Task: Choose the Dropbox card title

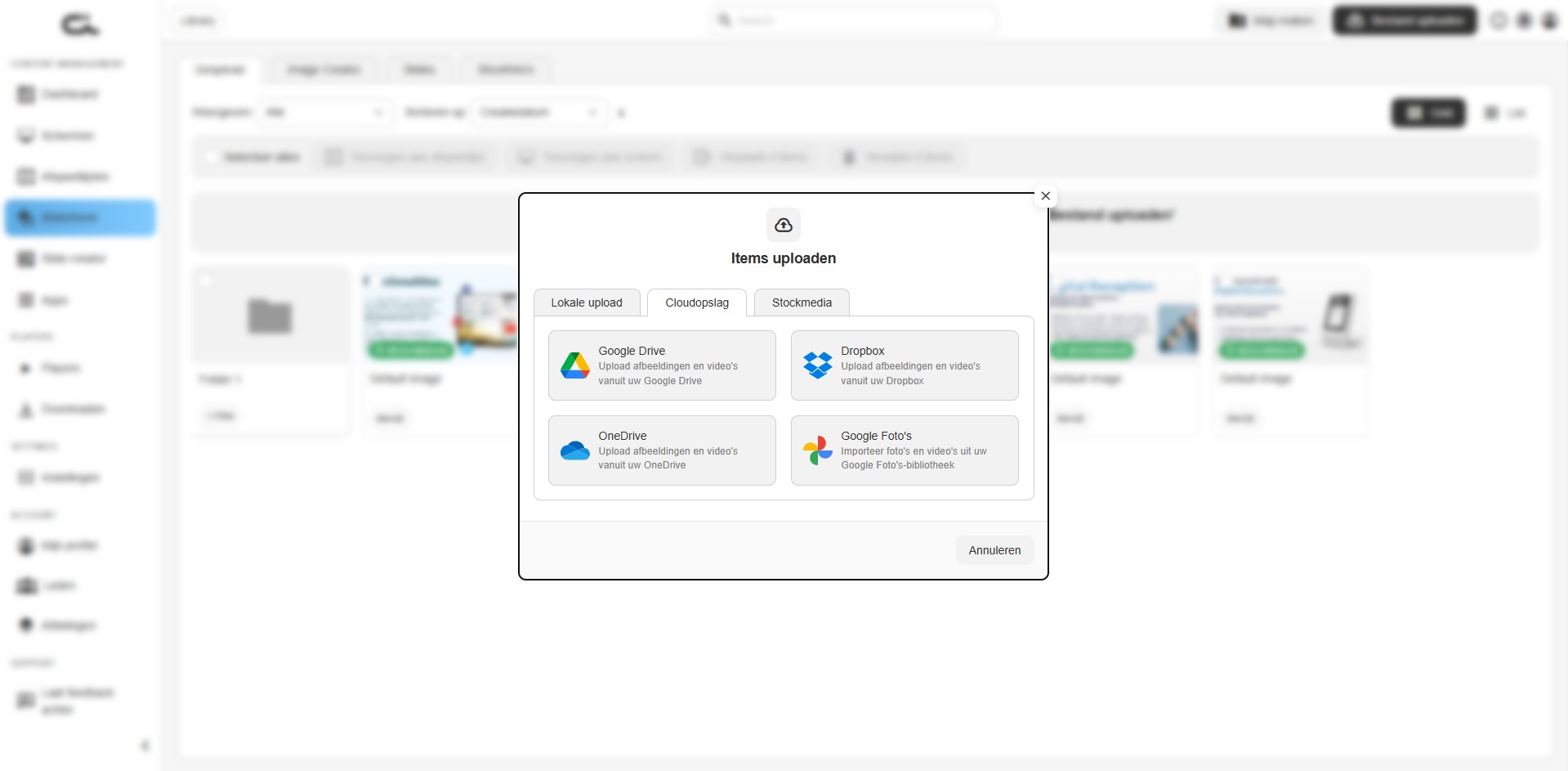Action: tap(863, 351)
